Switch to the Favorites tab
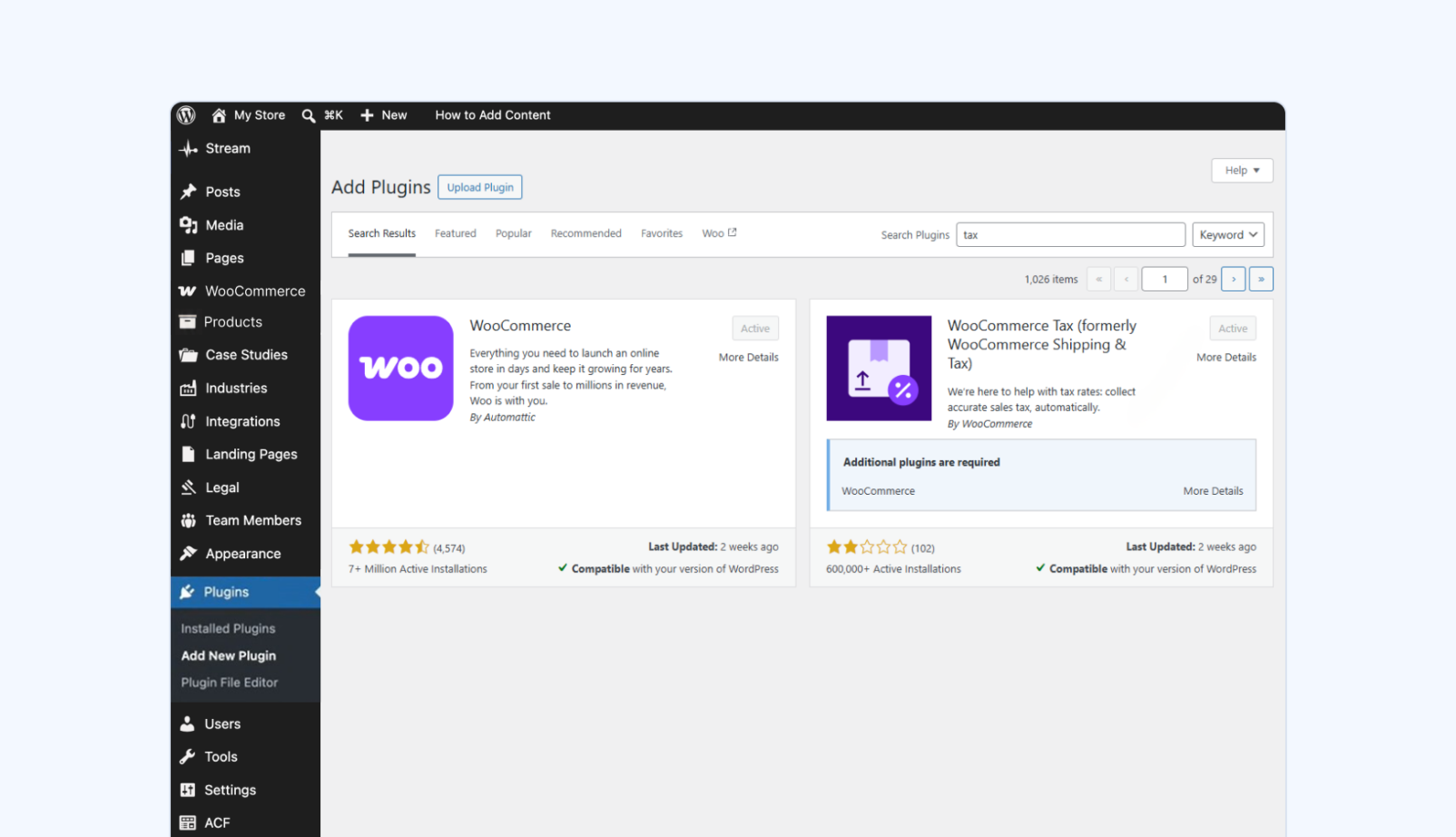 click(x=662, y=233)
